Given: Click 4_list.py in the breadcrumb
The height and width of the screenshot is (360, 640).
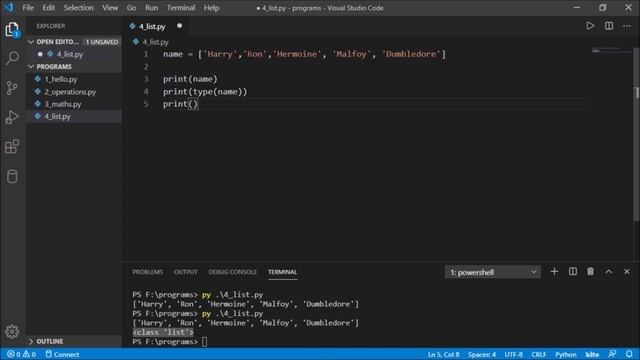Looking at the screenshot, I should [x=155, y=42].
